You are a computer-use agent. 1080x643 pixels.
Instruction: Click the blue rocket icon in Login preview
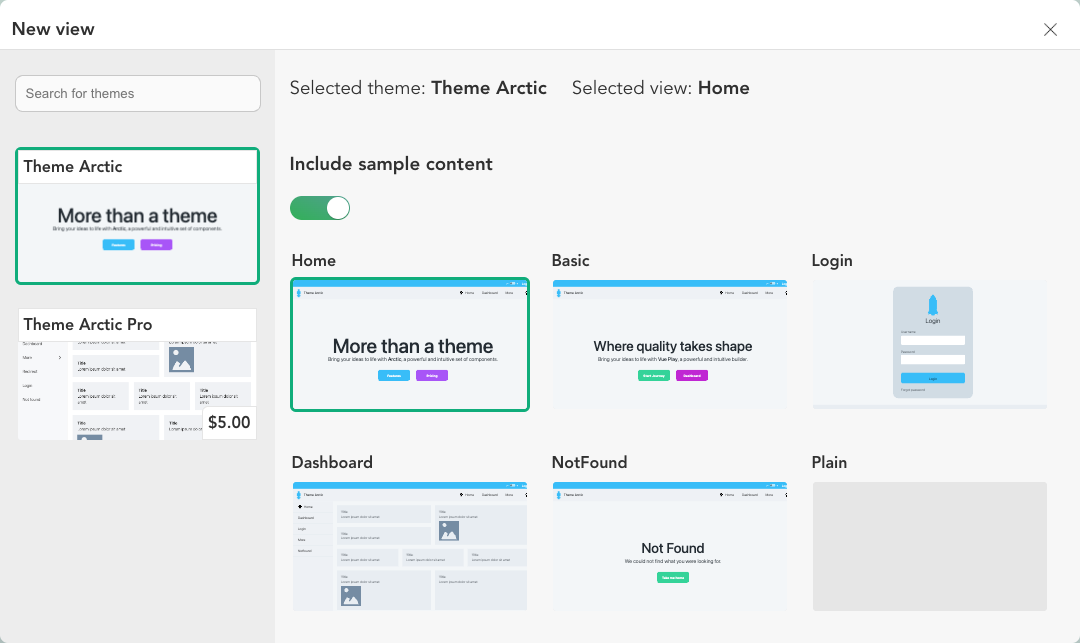pos(933,305)
